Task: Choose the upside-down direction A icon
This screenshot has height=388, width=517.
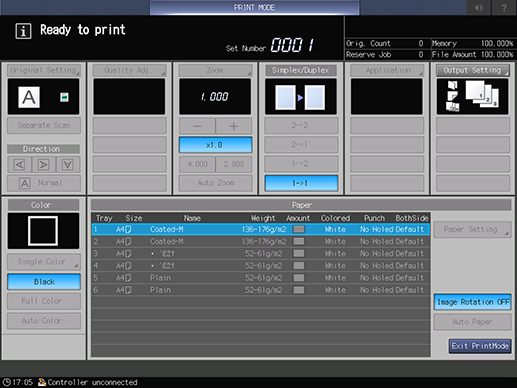Action: tap(68, 164)
